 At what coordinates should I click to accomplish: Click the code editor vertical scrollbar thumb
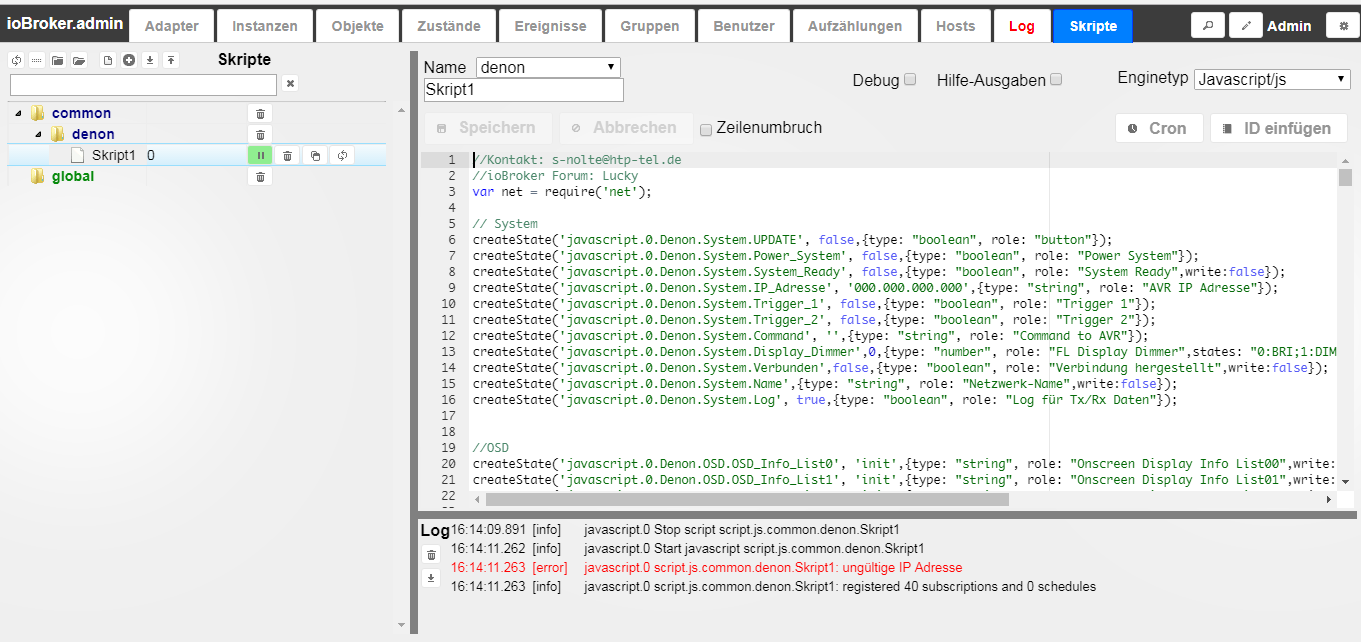[1345, 178]
